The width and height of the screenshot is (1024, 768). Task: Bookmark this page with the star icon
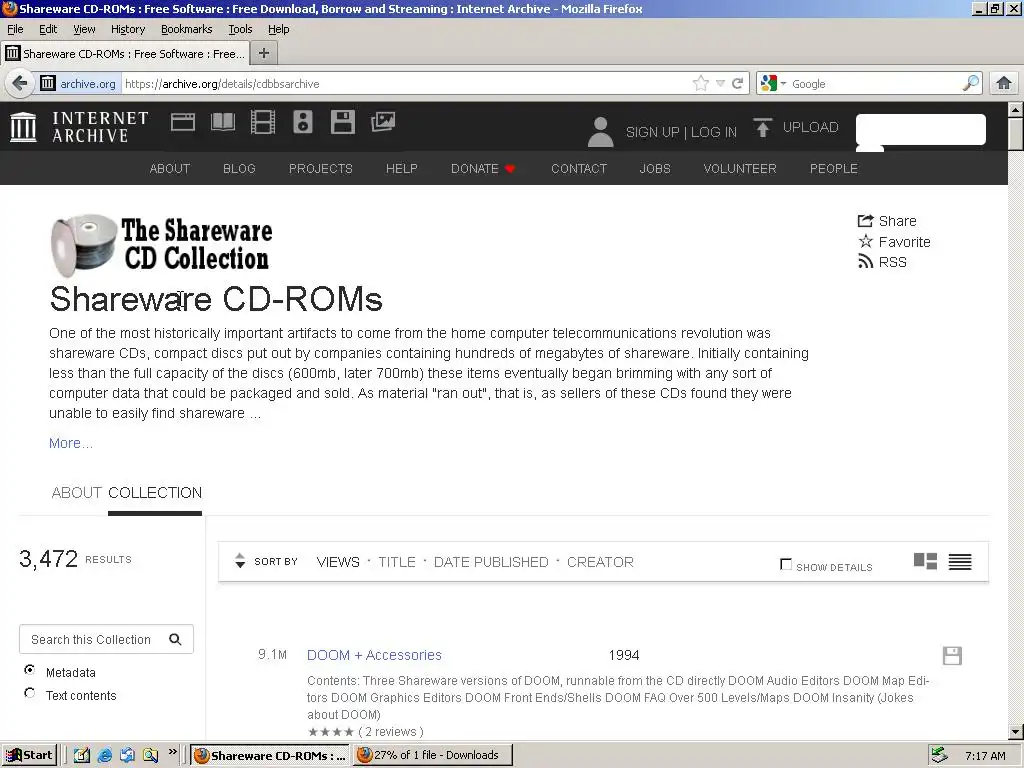click(701, 84)
